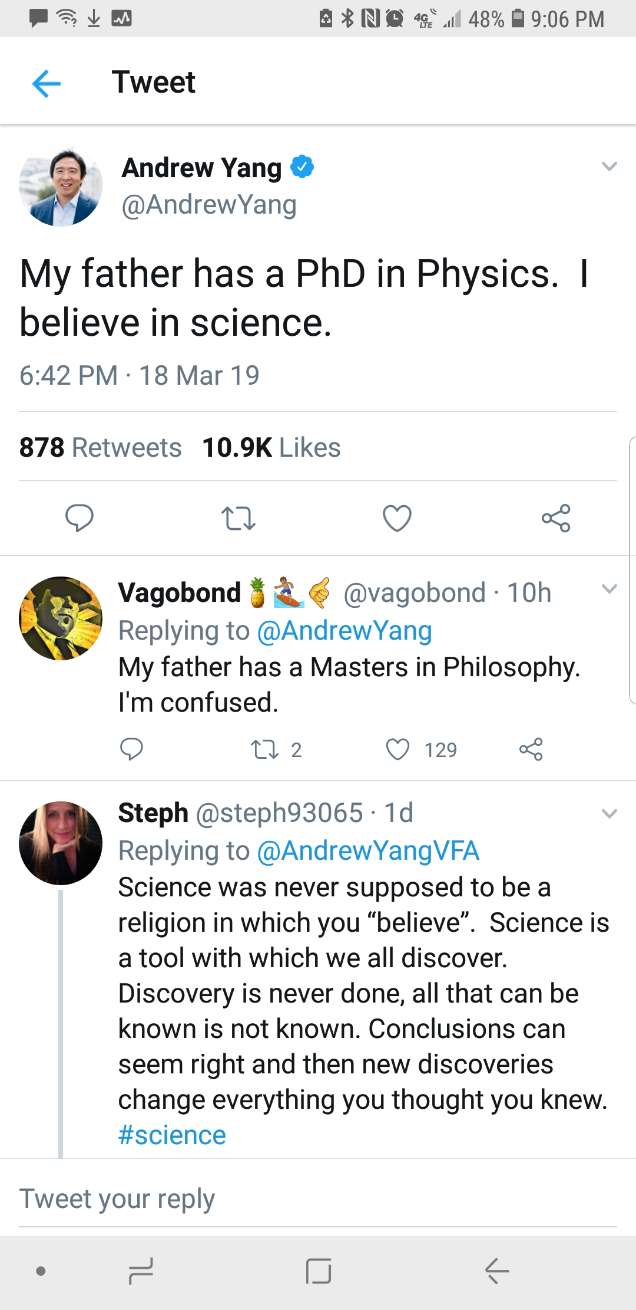Screen dimensions: 636x1310
Task: Share Andrew Yang's tweet
Action: [555, 518]
